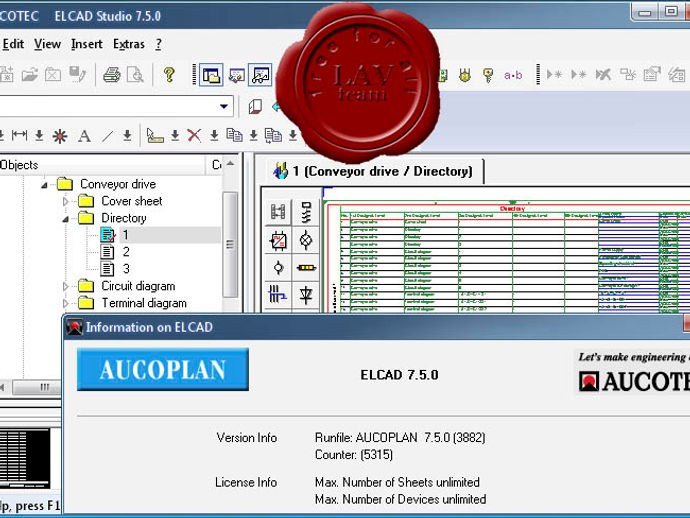Click the printer icon to print
Screen dimensions: 690x518
pyautogui.click(x=112, y=75)
